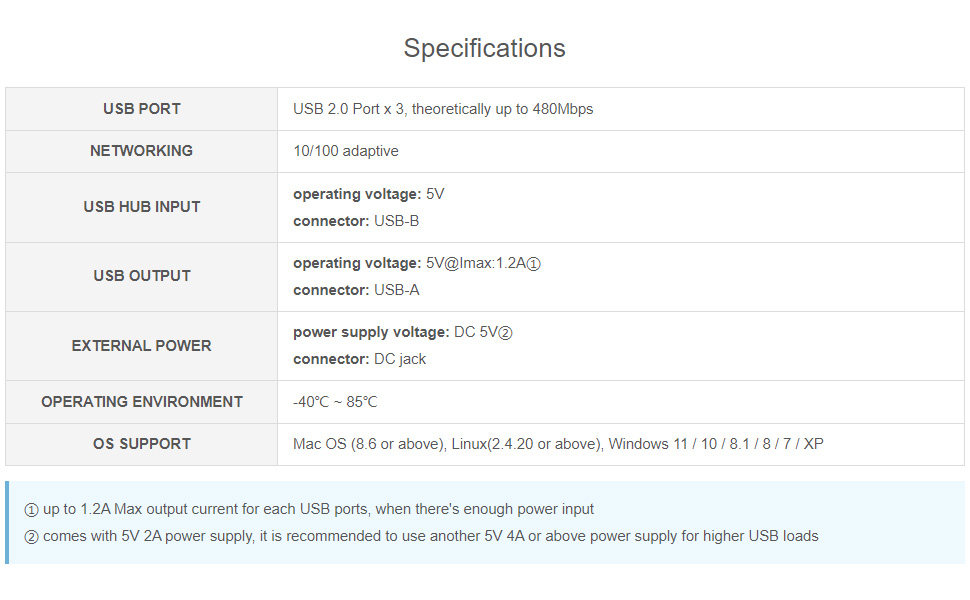Click circled 1 footnote marker after 1.2A
Screen dimensions: 970x600
click(x=534, y=264)
